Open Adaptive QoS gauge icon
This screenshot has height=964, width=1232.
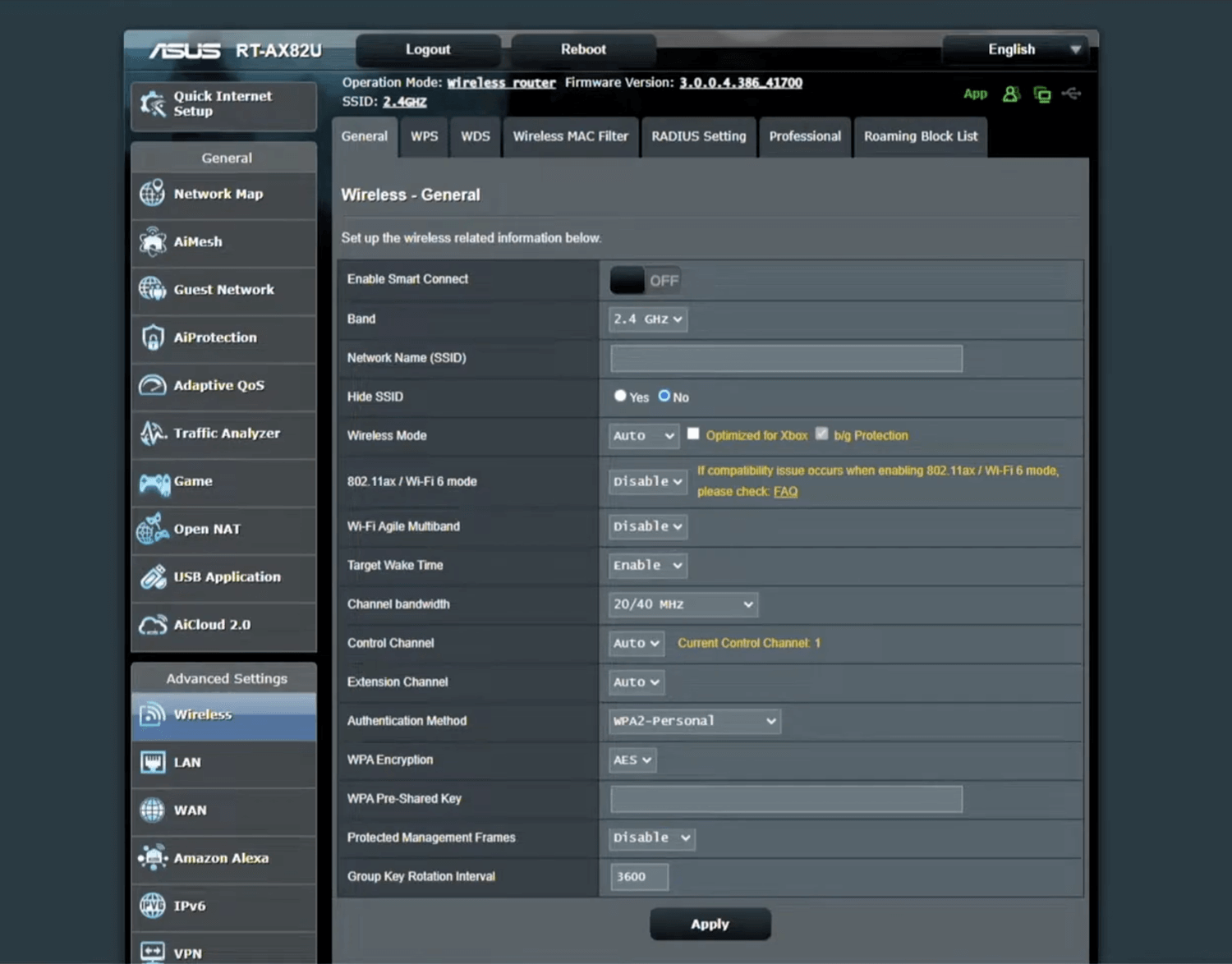pyautogui.click(x=152, y=385)
